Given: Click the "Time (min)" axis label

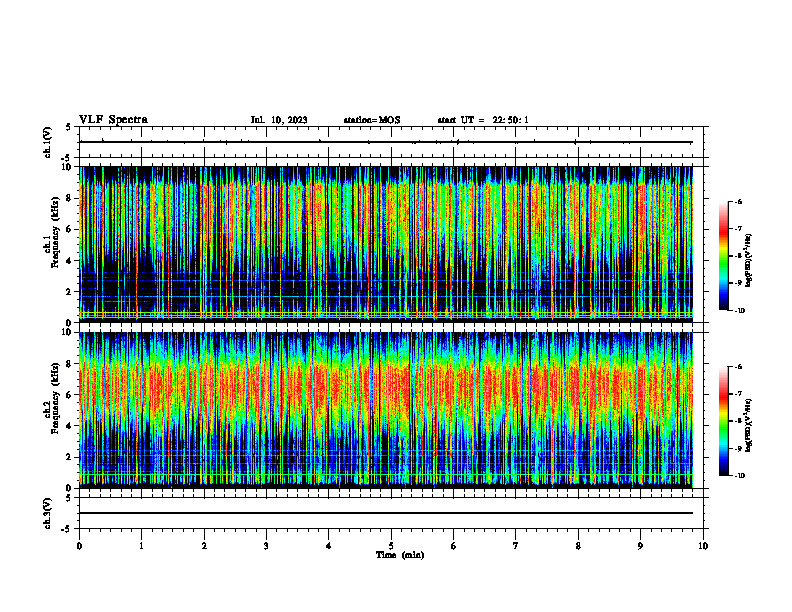Looking at the screenshot, I should pyautogui.click(x=400, y=555).
